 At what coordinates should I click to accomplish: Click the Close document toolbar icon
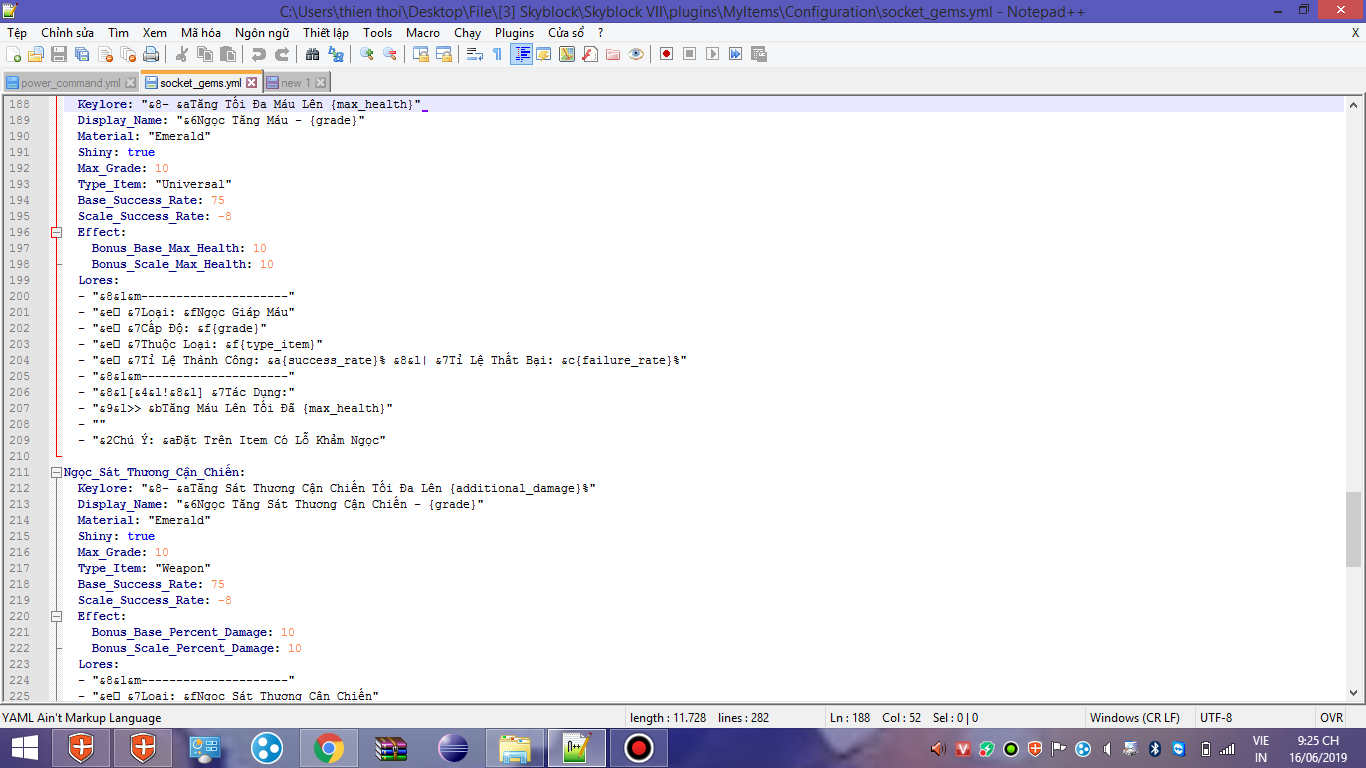105,54
